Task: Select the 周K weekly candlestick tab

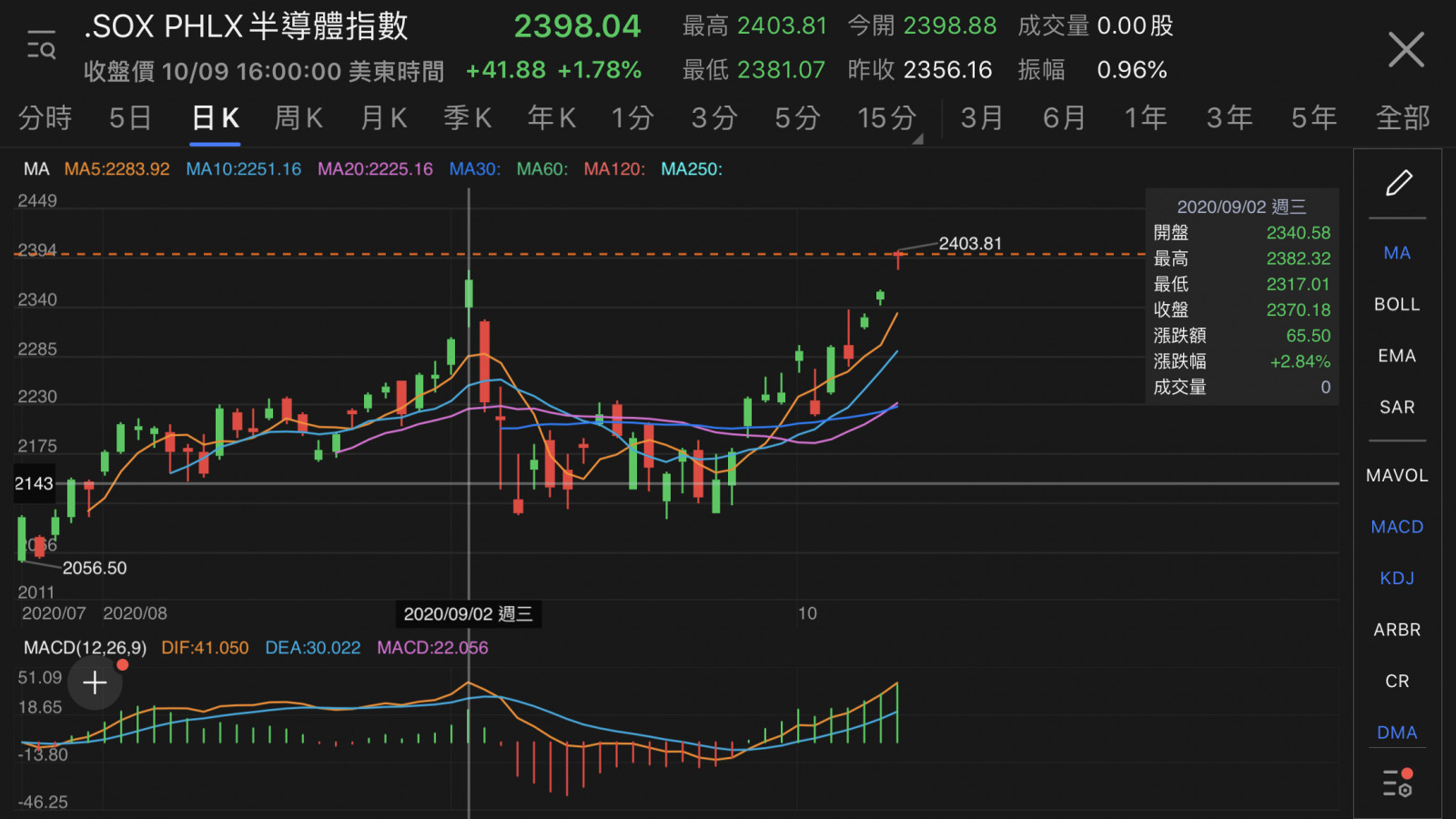Action: 299,118
